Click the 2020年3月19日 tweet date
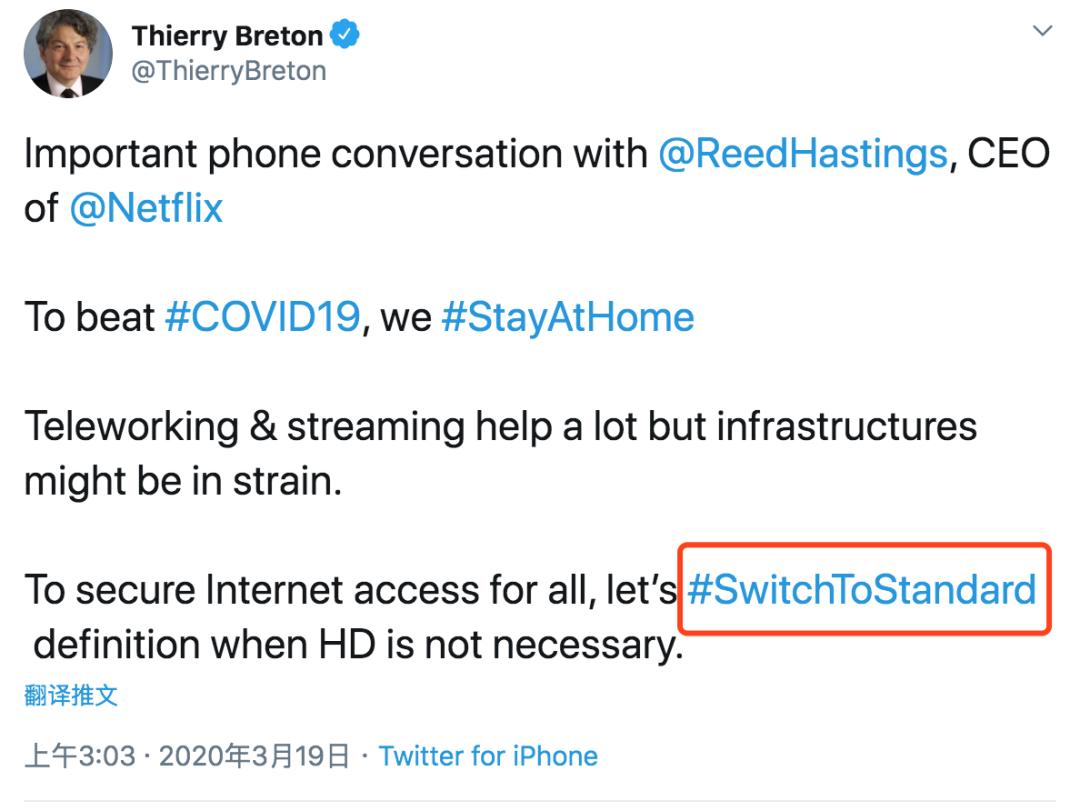Screen dimensions: 1080x811 pos(254,756)
